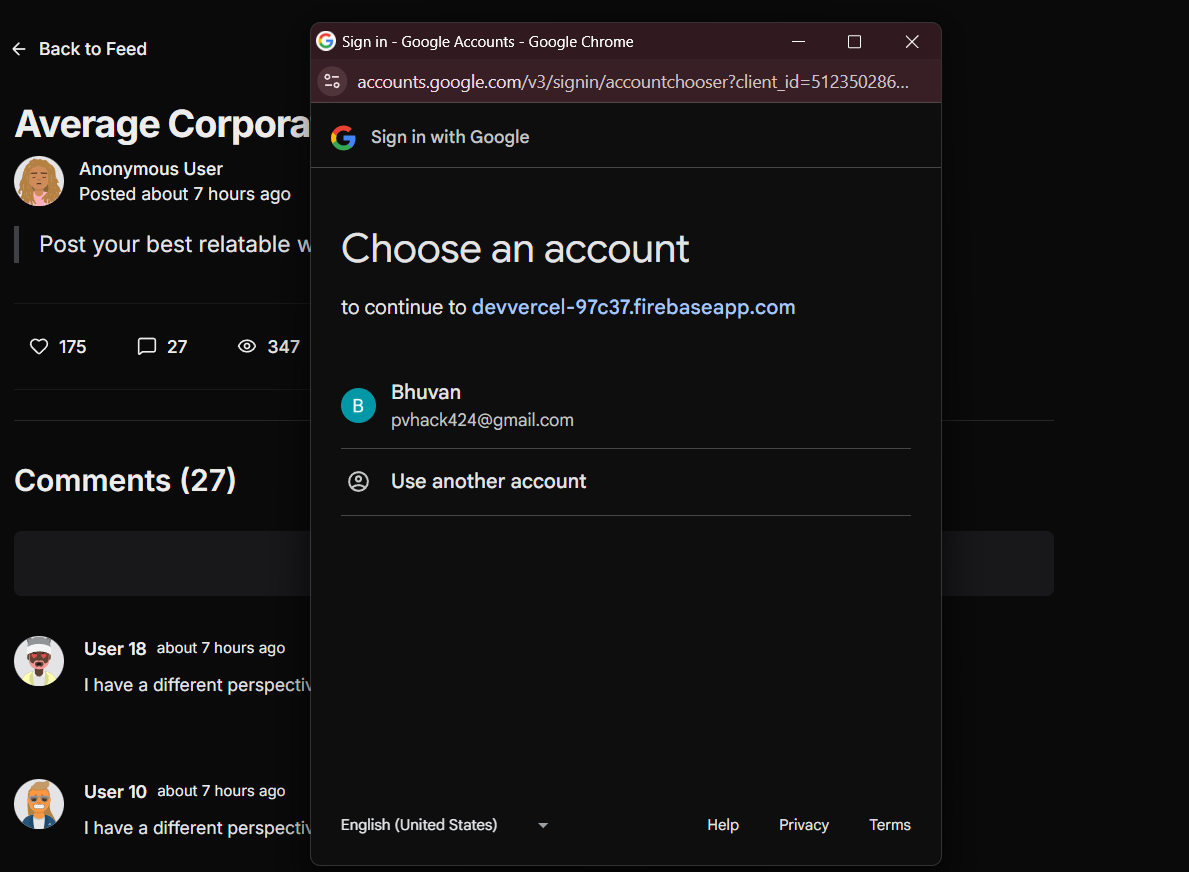This screenshot has width=1189, height=872.
Task: Open Anonymous User profile avatar
Action: 39,181
